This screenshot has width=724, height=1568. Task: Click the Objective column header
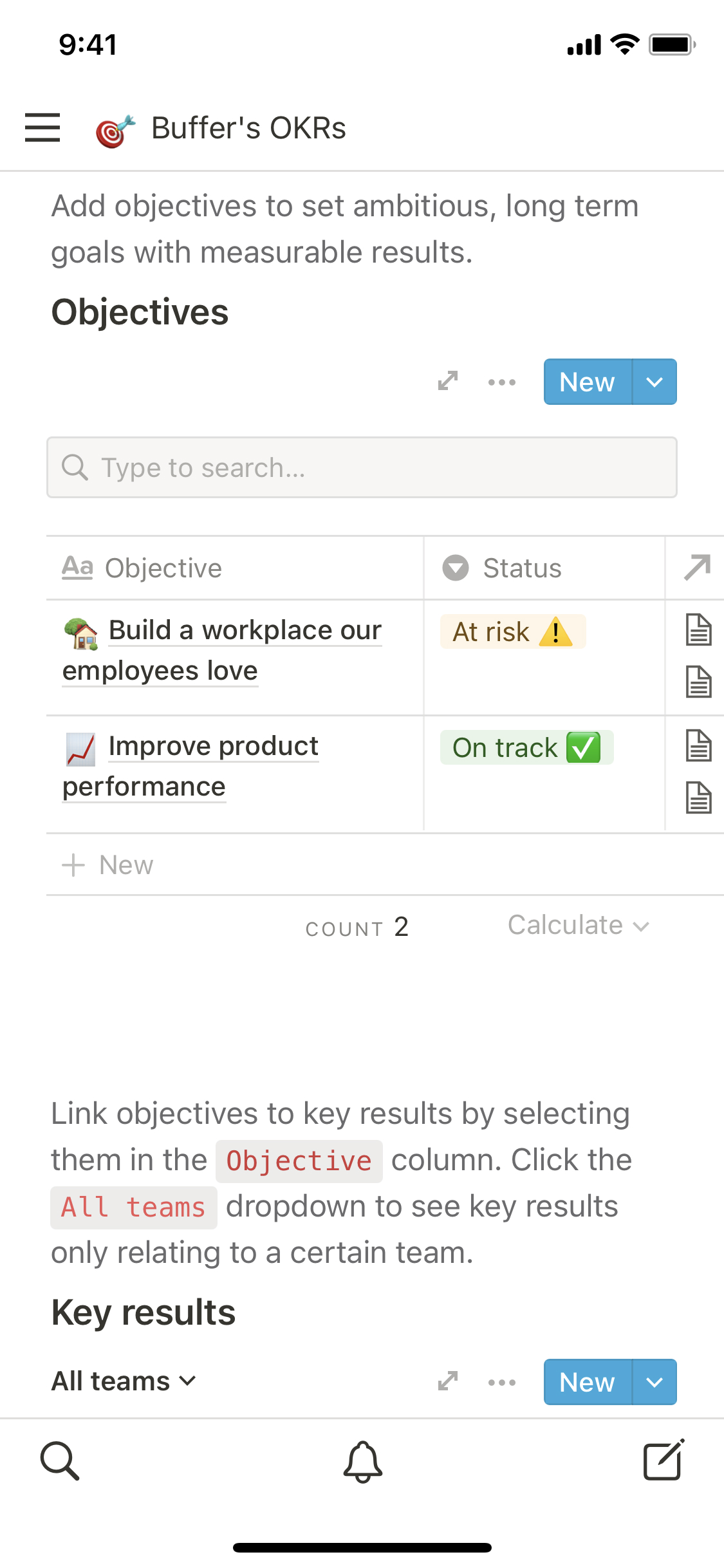point(163,568)
